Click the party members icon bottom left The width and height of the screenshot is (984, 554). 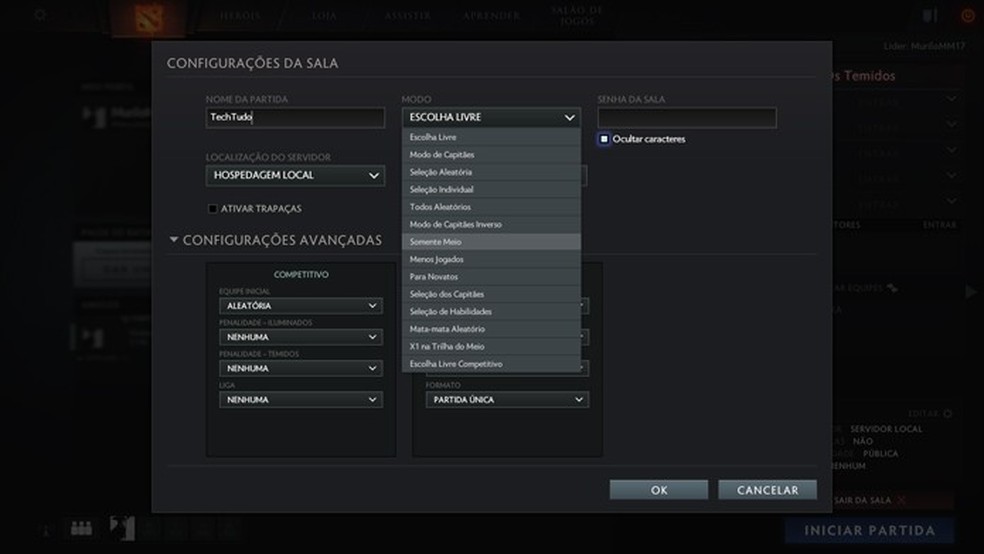coord(82,529)
